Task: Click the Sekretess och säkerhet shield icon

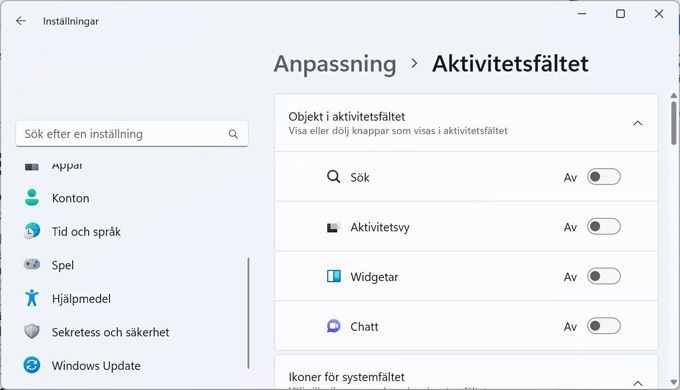Action: (32, 332)
